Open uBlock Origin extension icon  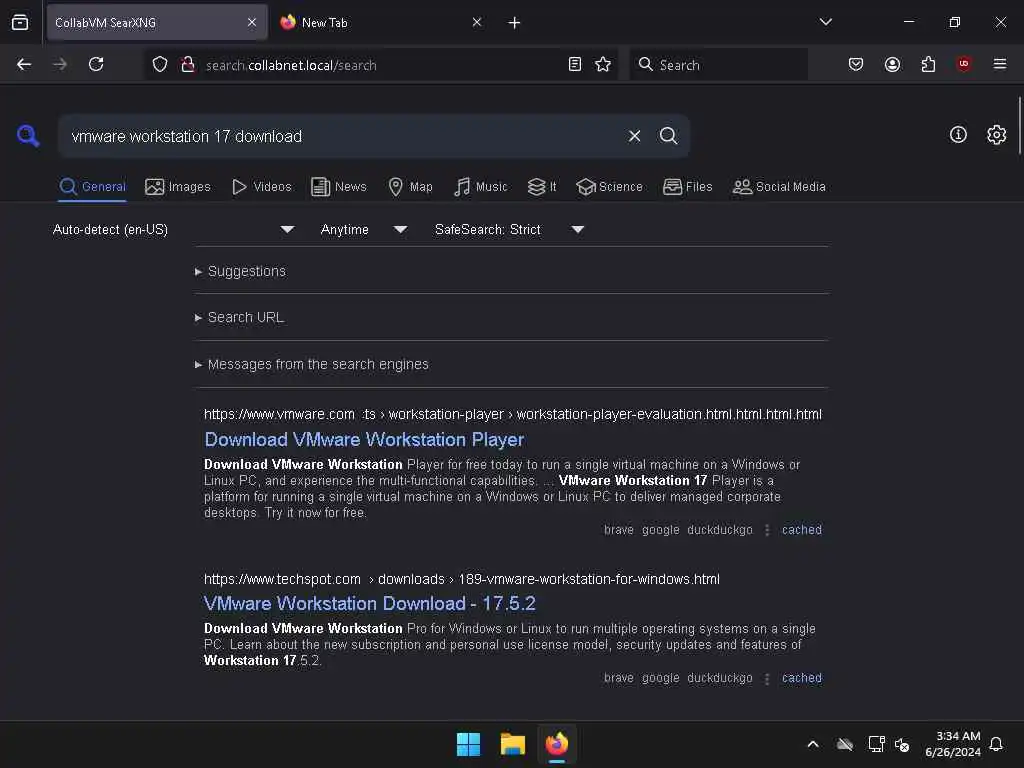[963, 64]
